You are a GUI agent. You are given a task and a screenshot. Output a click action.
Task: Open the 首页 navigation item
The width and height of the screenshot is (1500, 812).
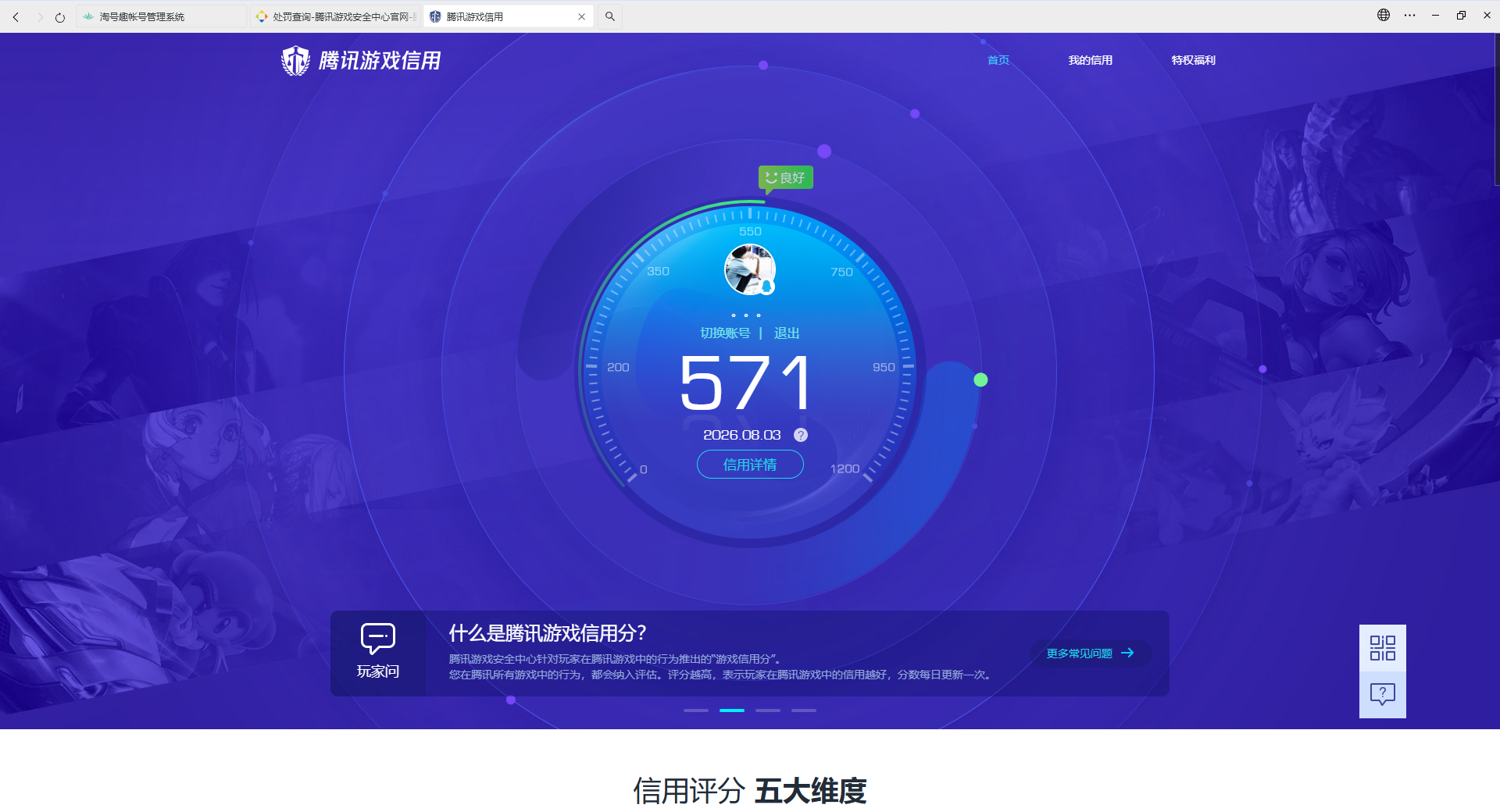(998, 60)
